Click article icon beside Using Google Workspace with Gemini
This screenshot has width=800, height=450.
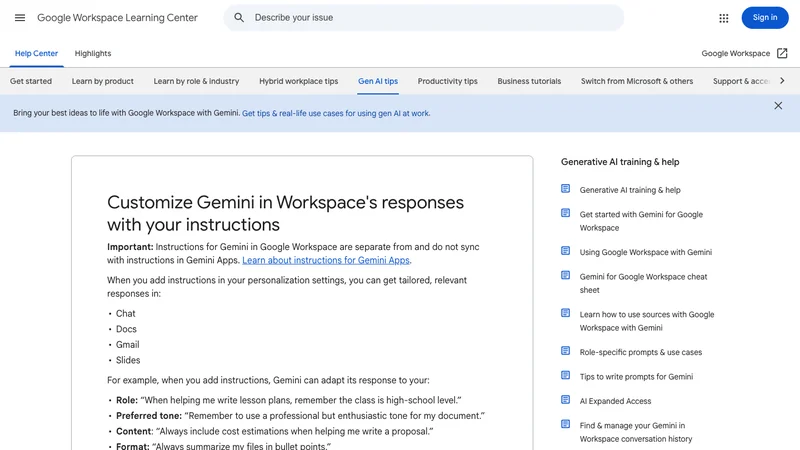pos(565,251)
